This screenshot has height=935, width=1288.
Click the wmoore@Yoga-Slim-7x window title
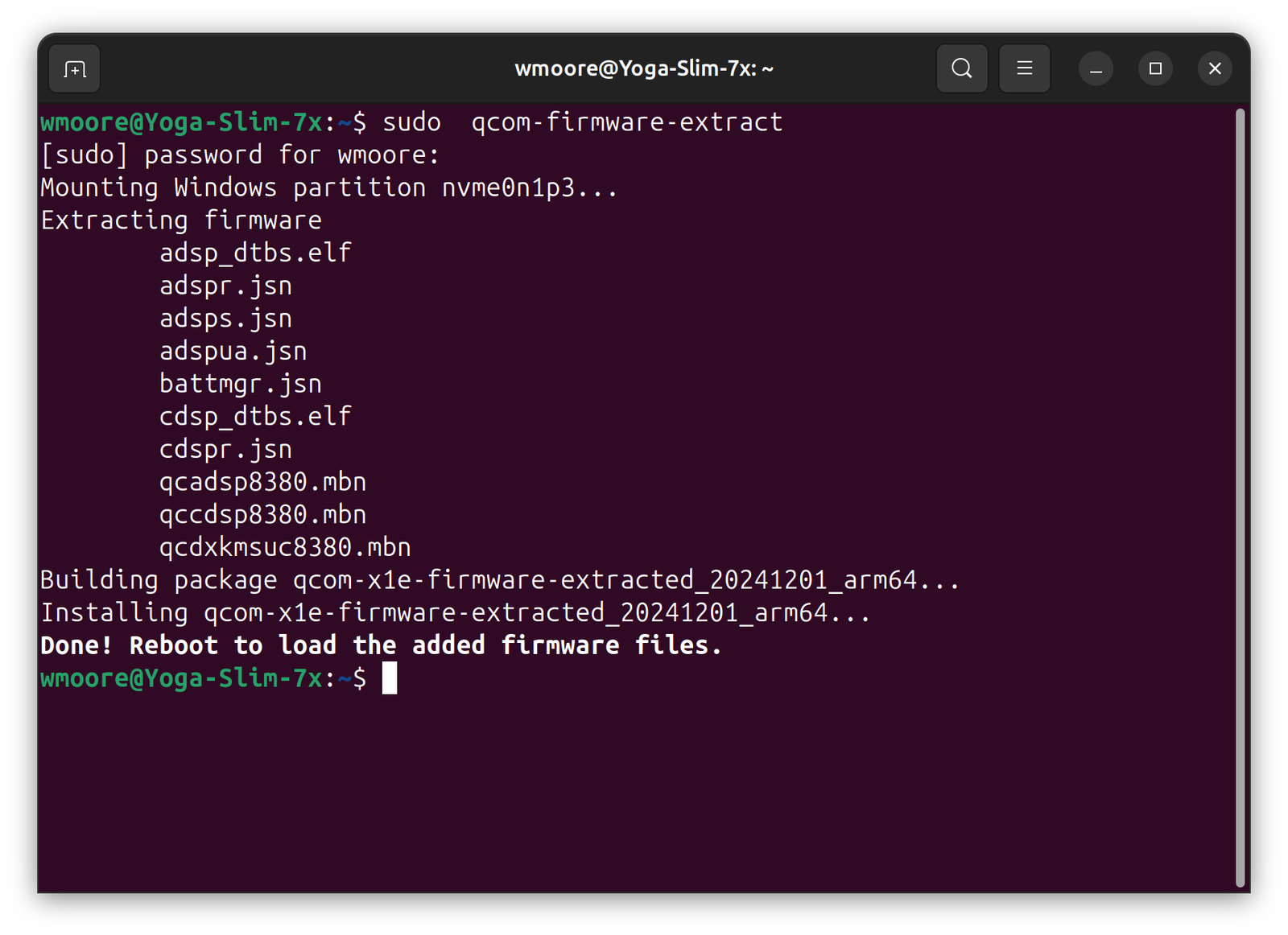pos(643,69)
